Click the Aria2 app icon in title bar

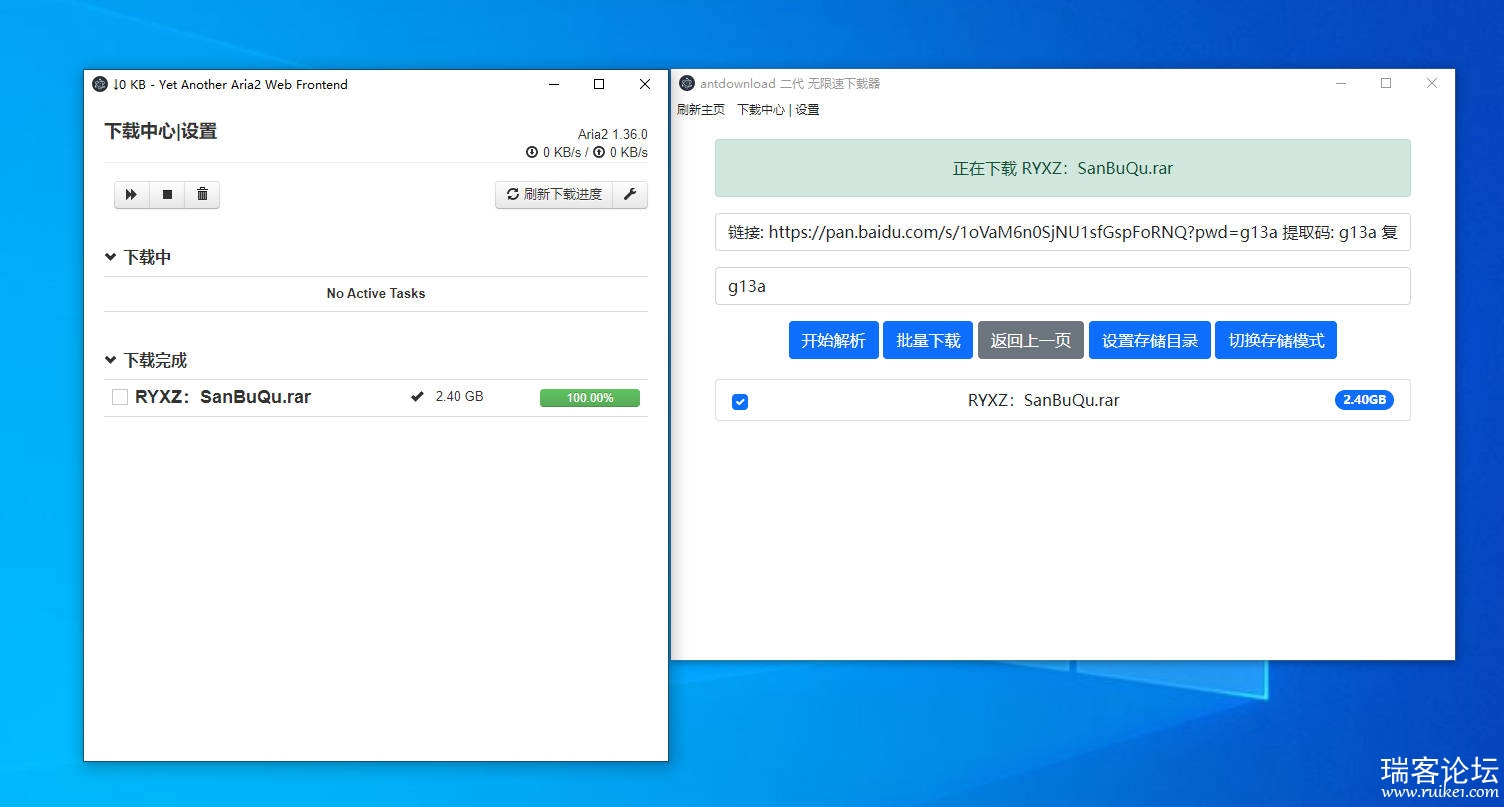(100, 84)
